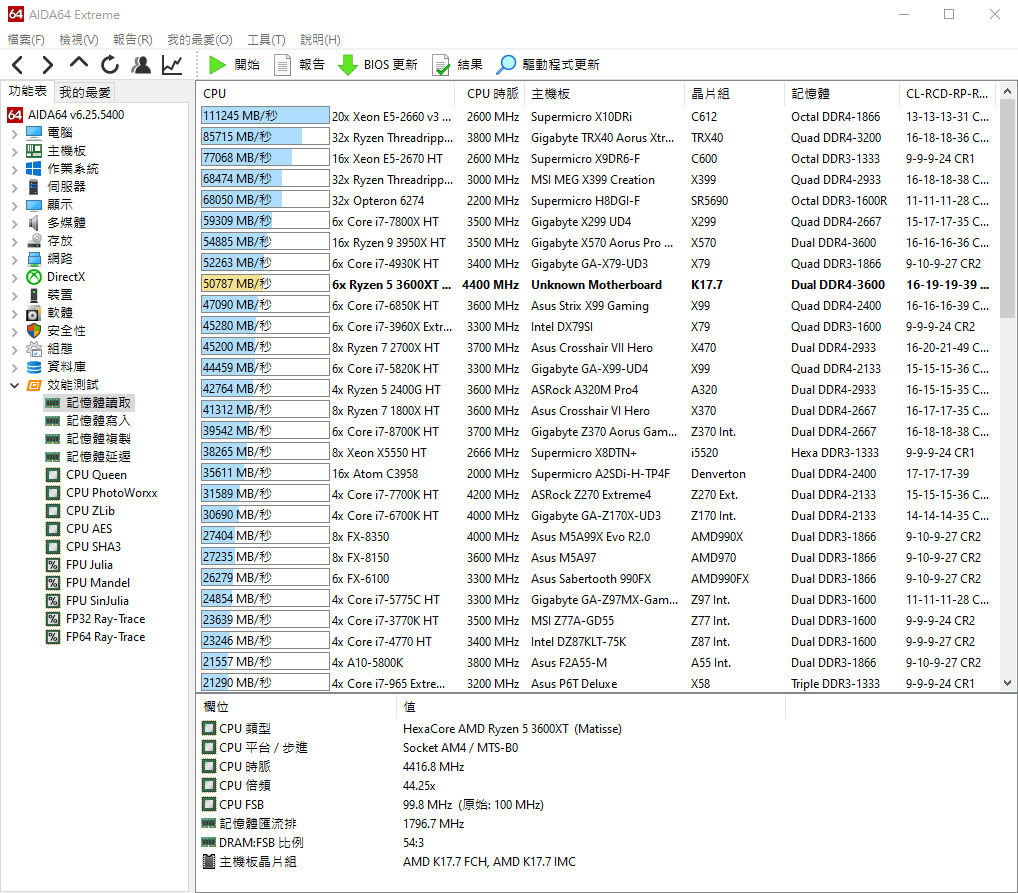Expand the 顯示 tree node
The image size is (1018, 893).
point(14,206)
